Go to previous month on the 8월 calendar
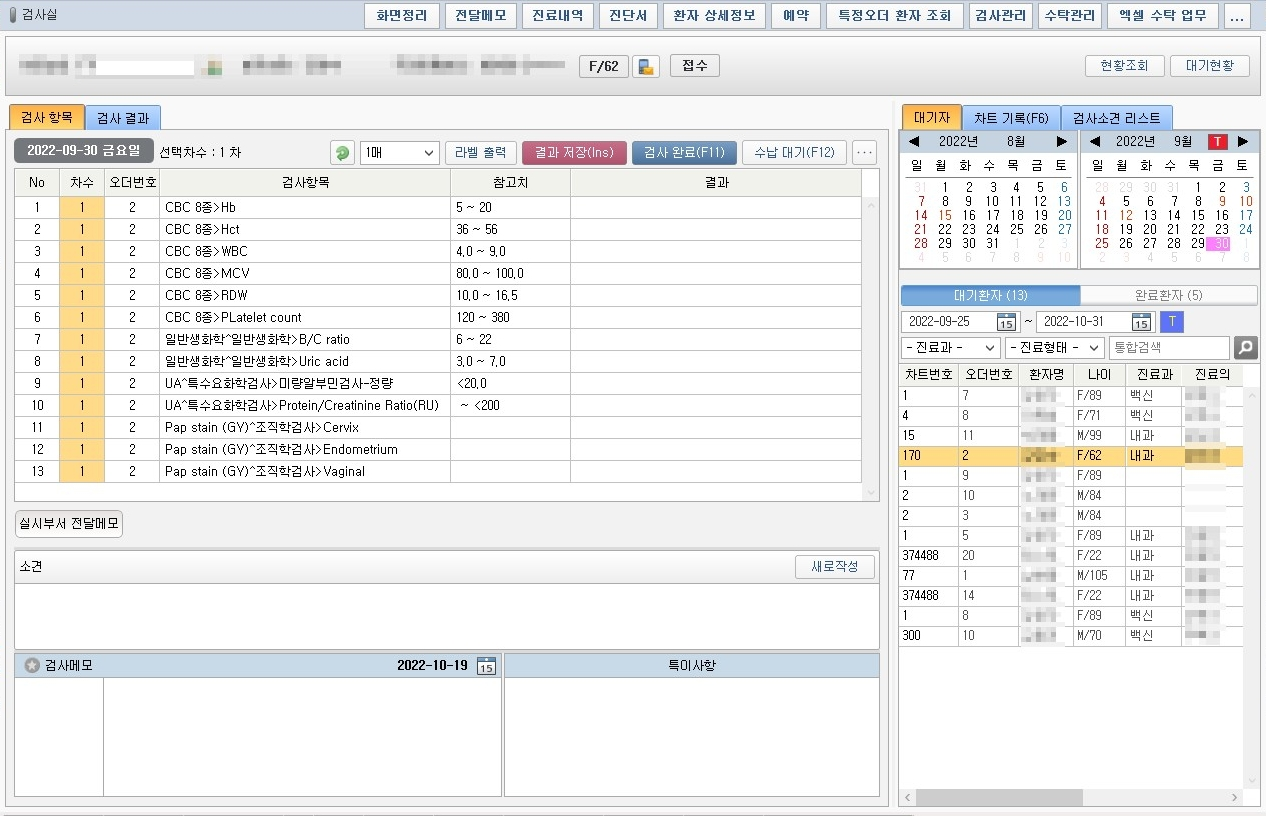Screen dimensions: 1266x816 pyautogui.click(x=914, y=142)
